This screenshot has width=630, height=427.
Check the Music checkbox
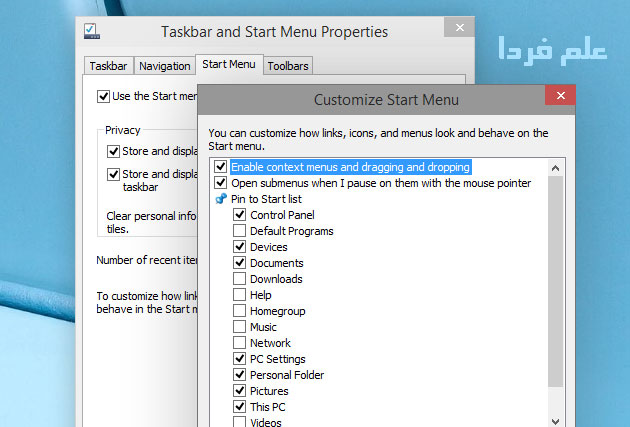point(240,327)
